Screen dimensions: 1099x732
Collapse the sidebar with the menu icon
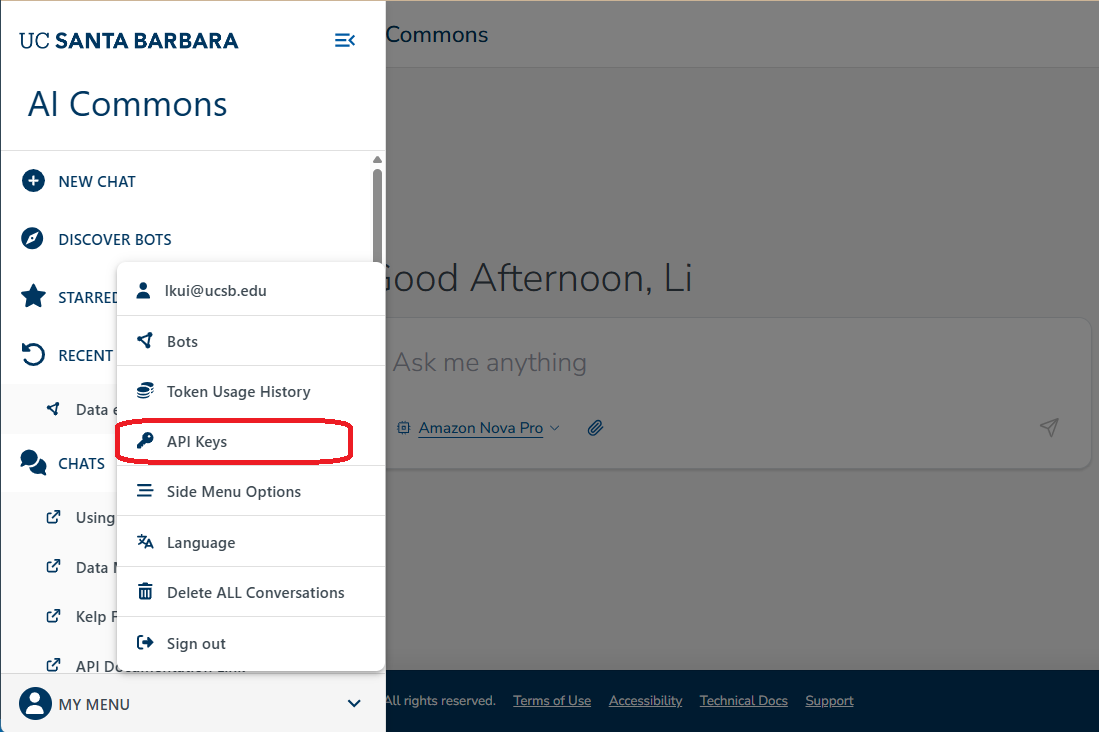(344, 41)
